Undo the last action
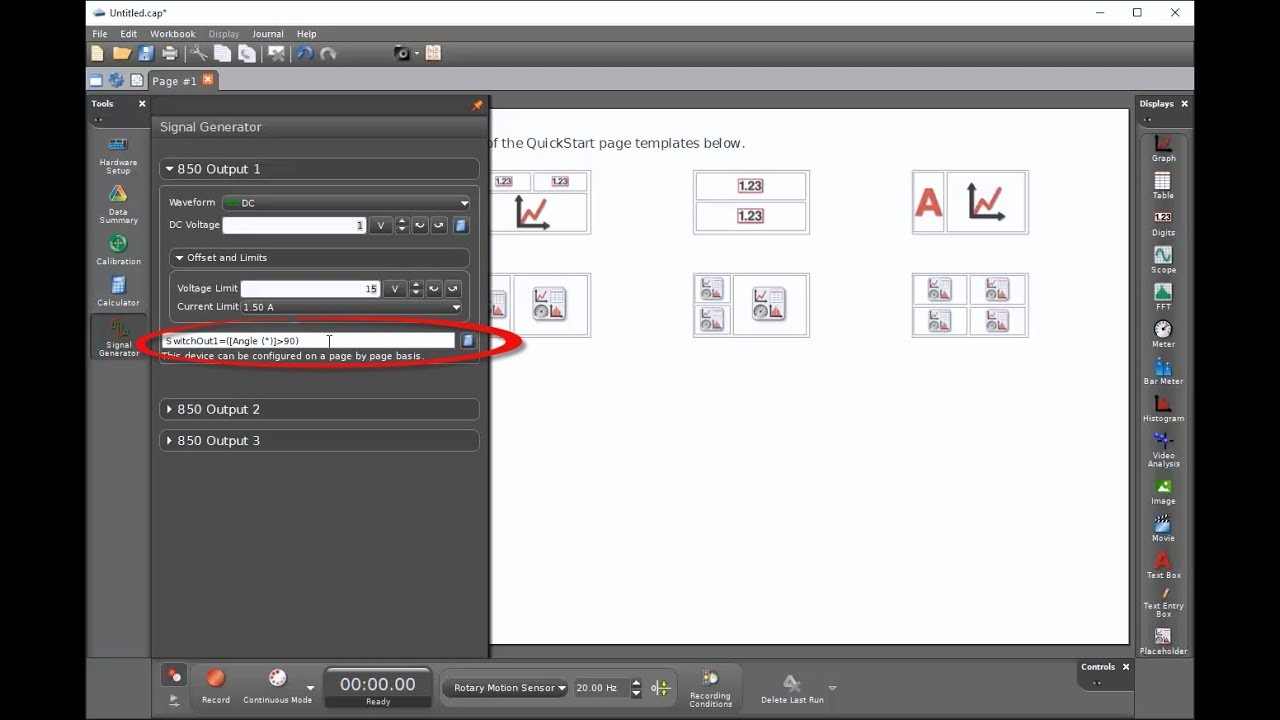The height and width of the screenshot is (720, 1280). point(305,53)
